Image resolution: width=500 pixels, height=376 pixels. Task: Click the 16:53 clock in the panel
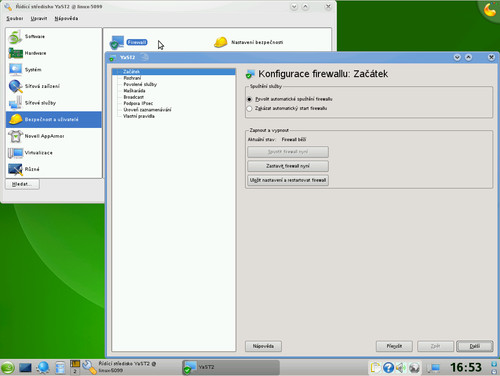tap(466, 367)
